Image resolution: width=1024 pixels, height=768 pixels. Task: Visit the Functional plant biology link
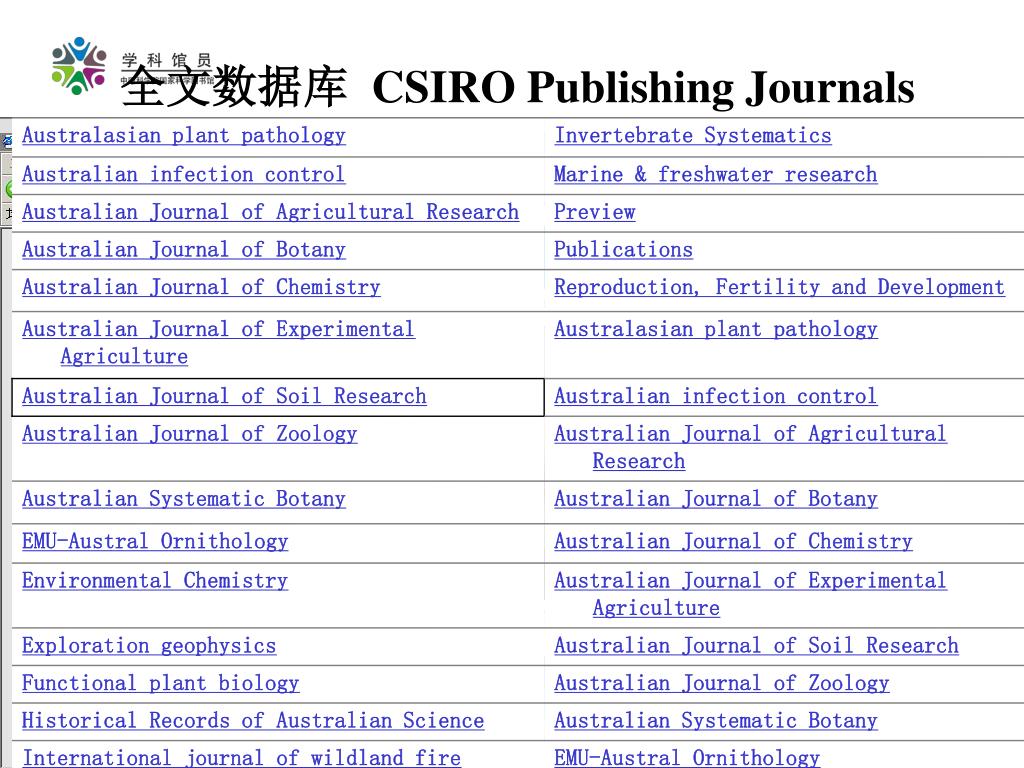[x=161, y=683]
